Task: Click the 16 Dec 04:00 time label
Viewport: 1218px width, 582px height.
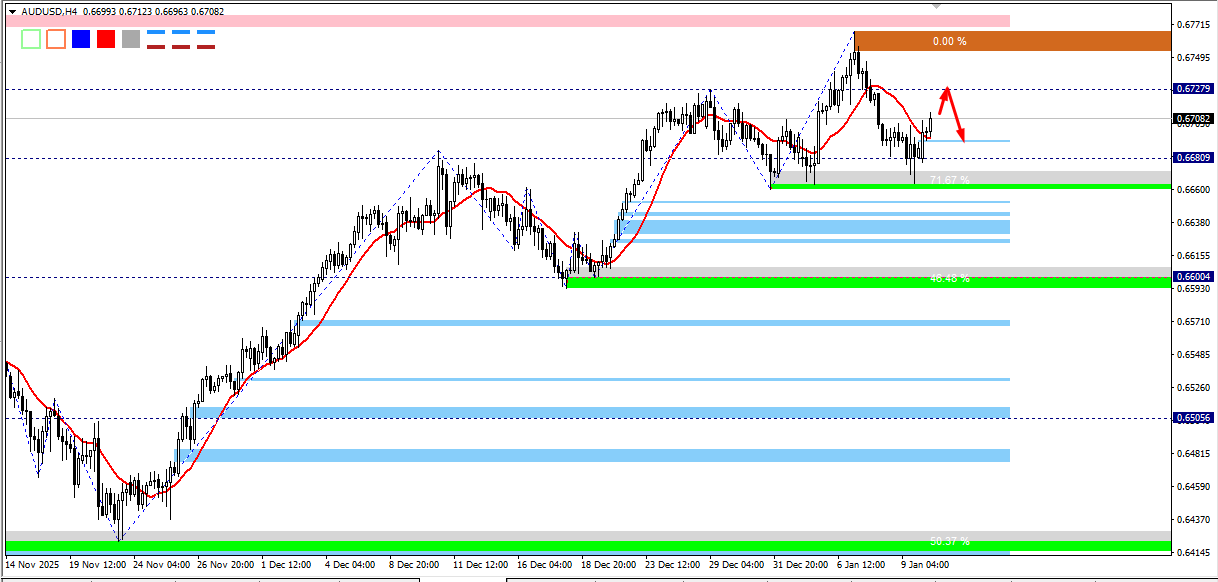Action: click(546, 565)
